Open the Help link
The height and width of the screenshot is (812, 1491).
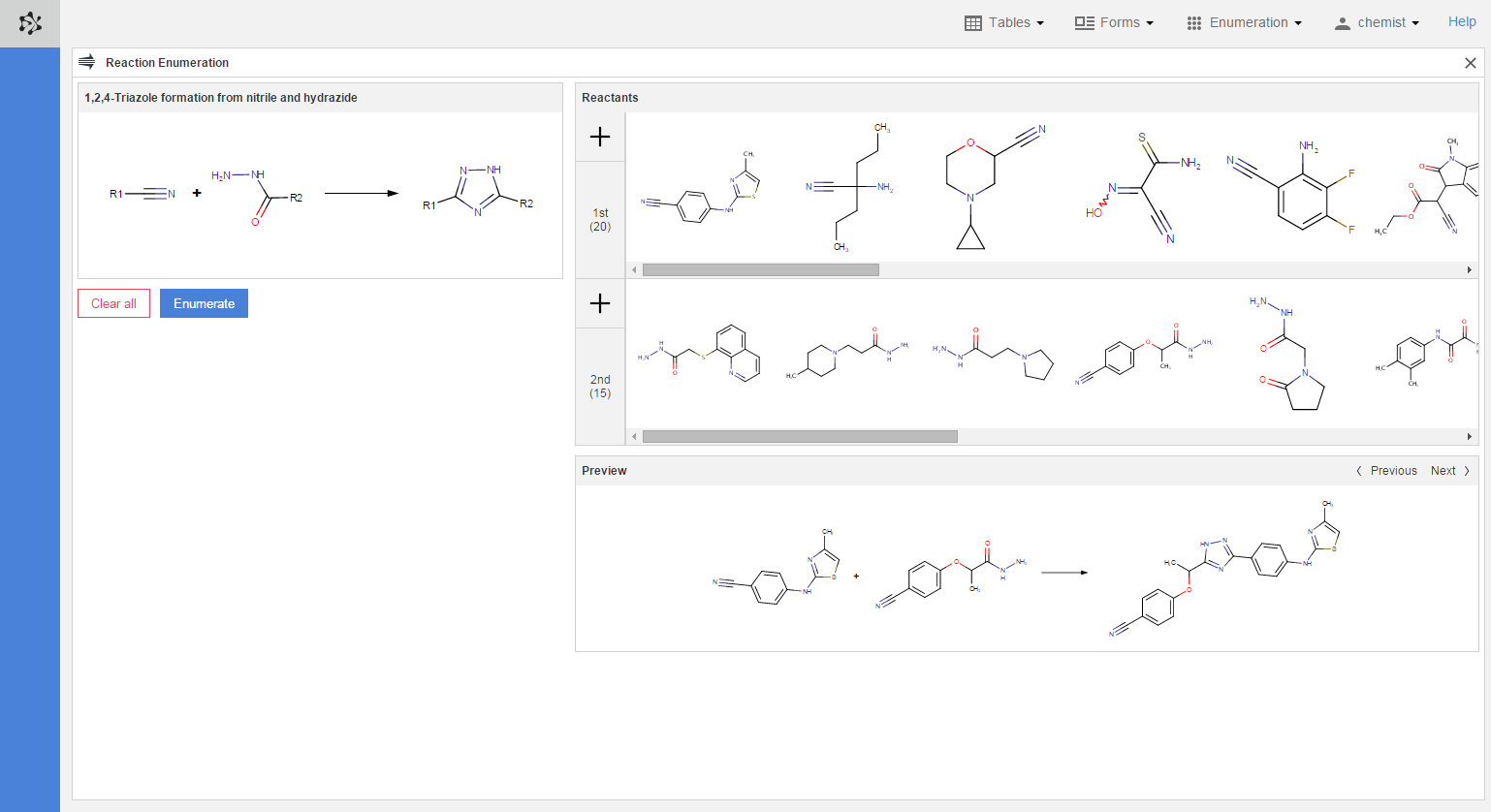point(1462,21)
